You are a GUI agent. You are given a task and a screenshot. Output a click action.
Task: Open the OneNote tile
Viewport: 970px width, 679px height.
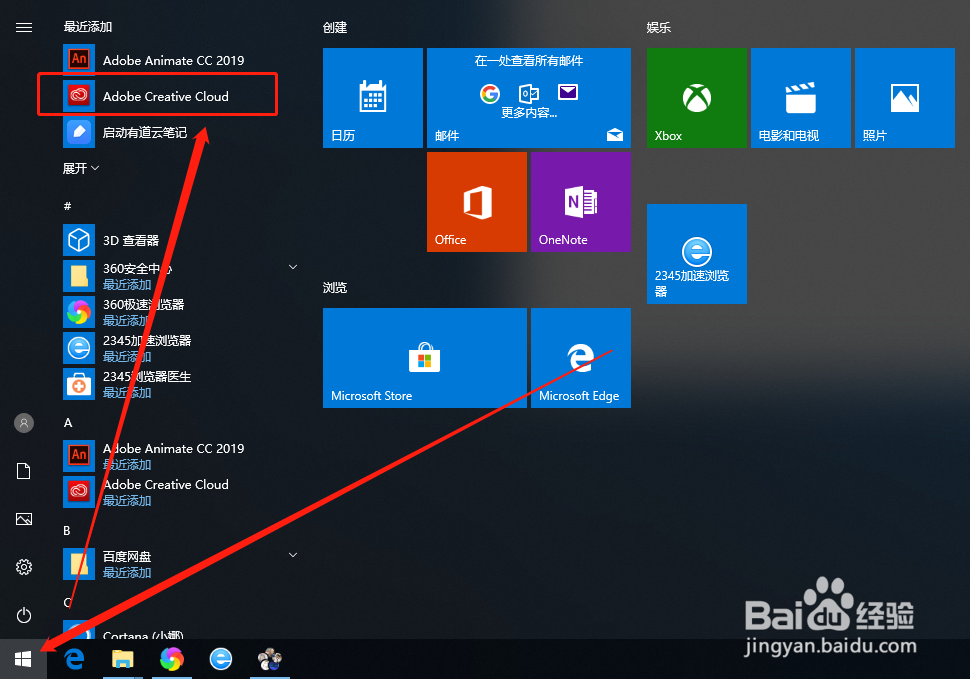pyautogui.click(x=581, y=202)
